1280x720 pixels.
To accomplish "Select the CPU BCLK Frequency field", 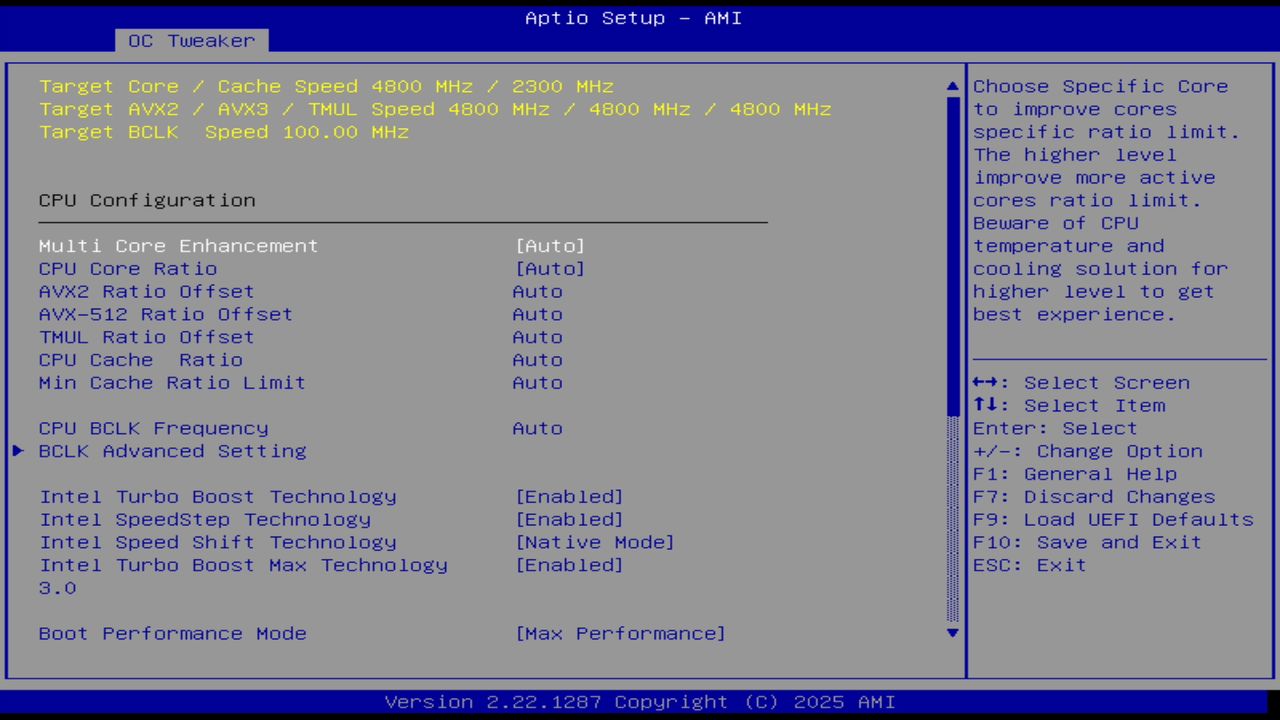I will [x=537, y=428].
